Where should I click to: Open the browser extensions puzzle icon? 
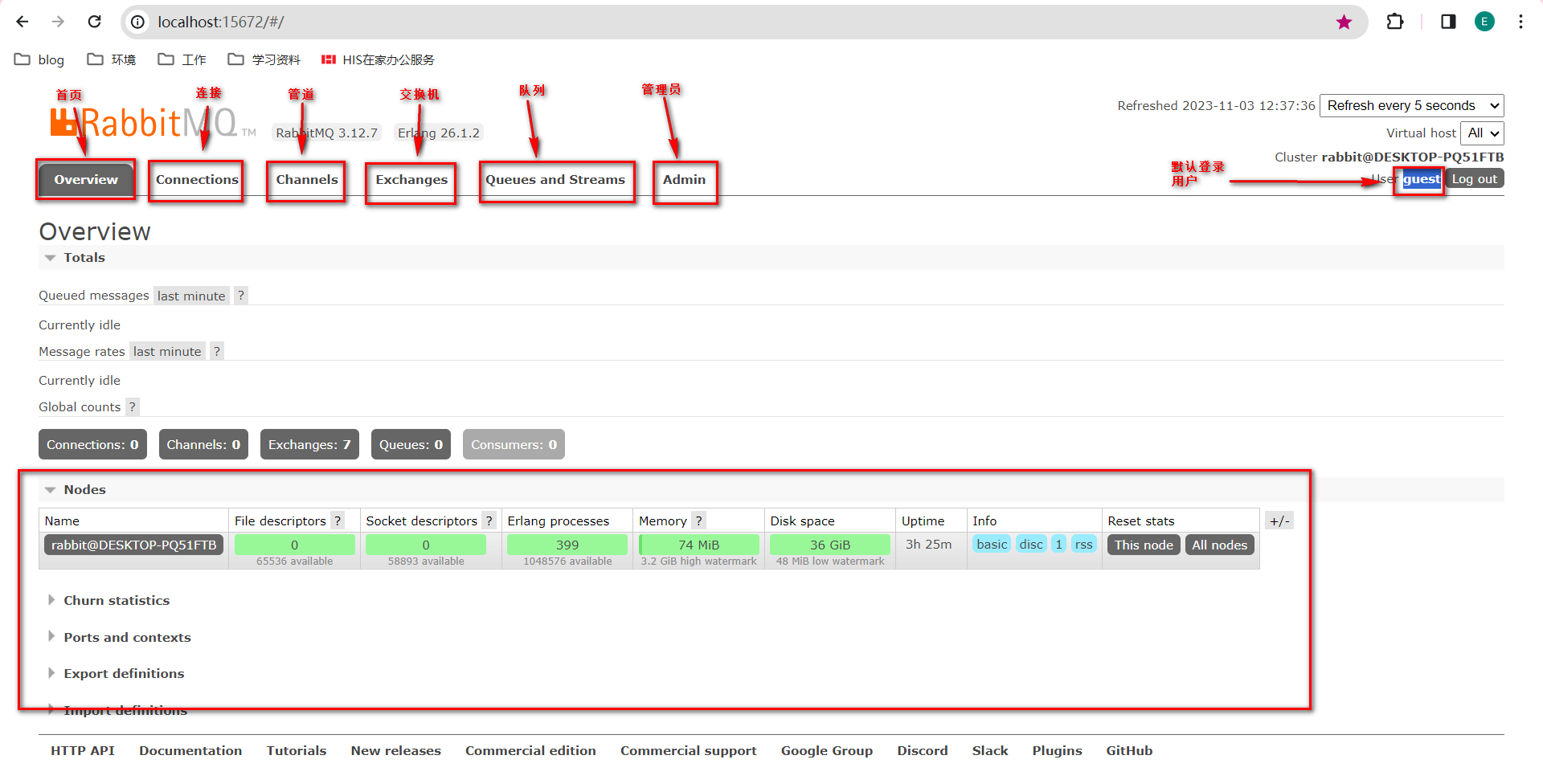click(x=1395, y=22)
